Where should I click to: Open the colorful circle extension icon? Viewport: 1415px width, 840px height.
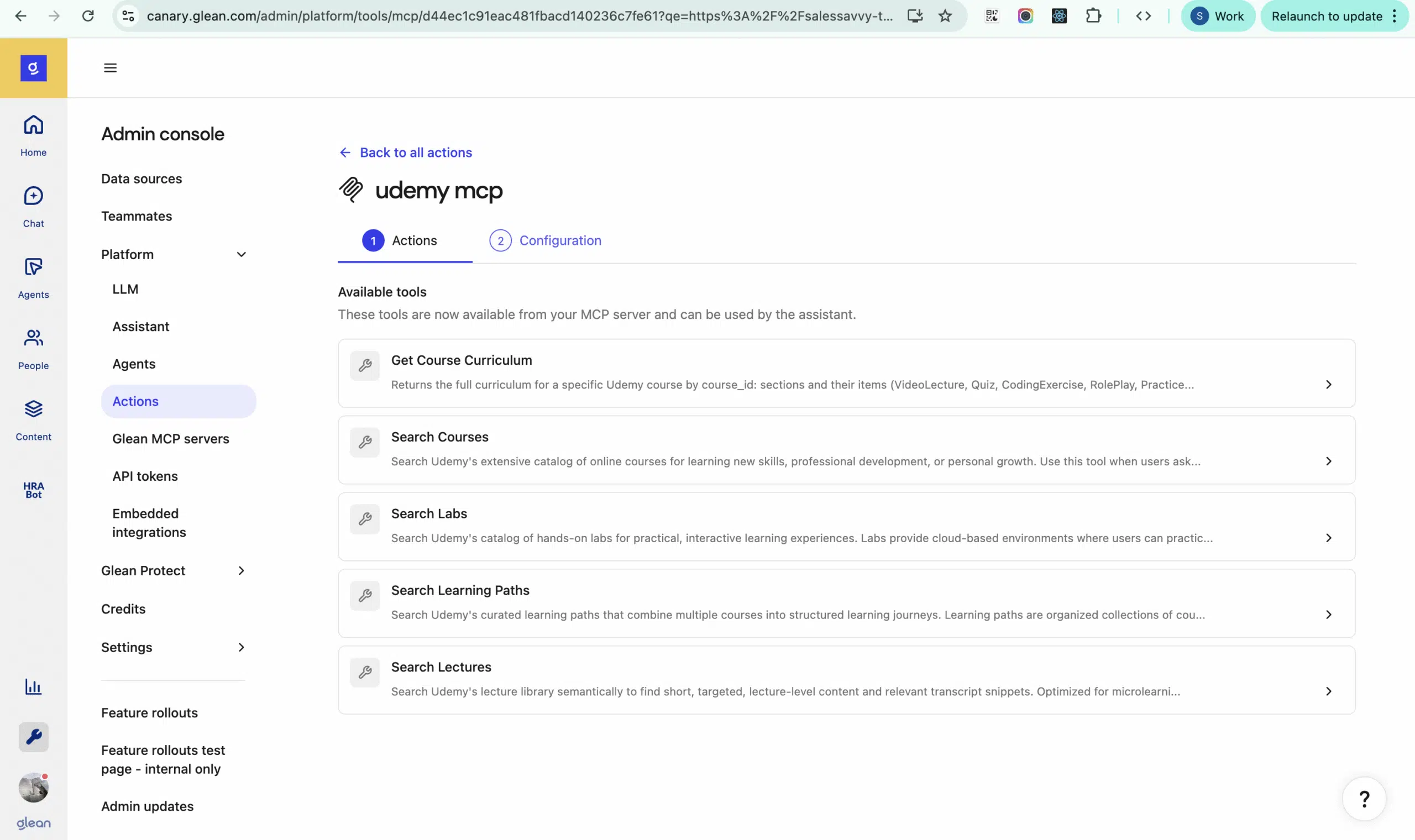click(x=1025, y=16)
